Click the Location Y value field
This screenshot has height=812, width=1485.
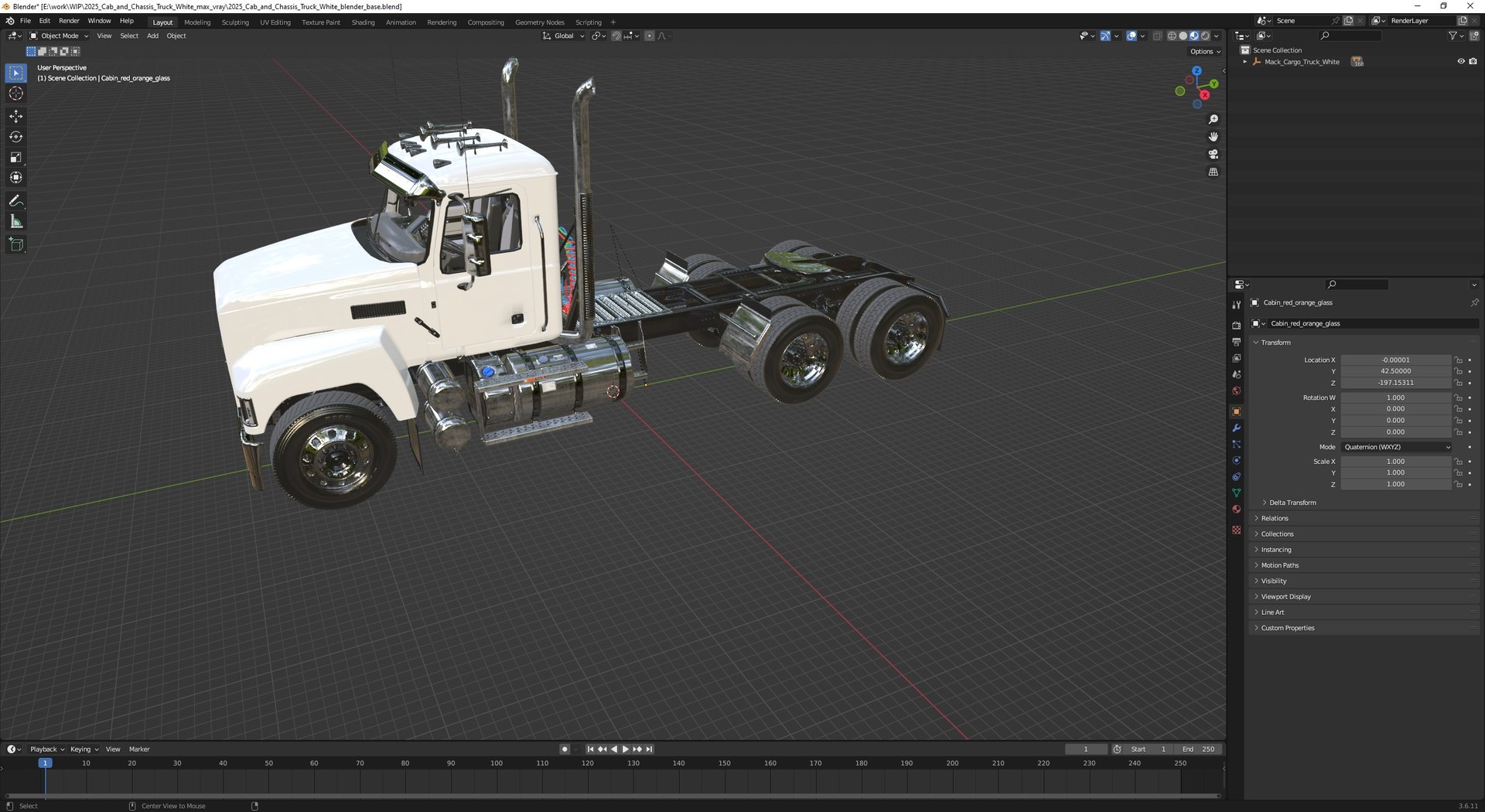pyautogui.click(x=1396, y=371)
